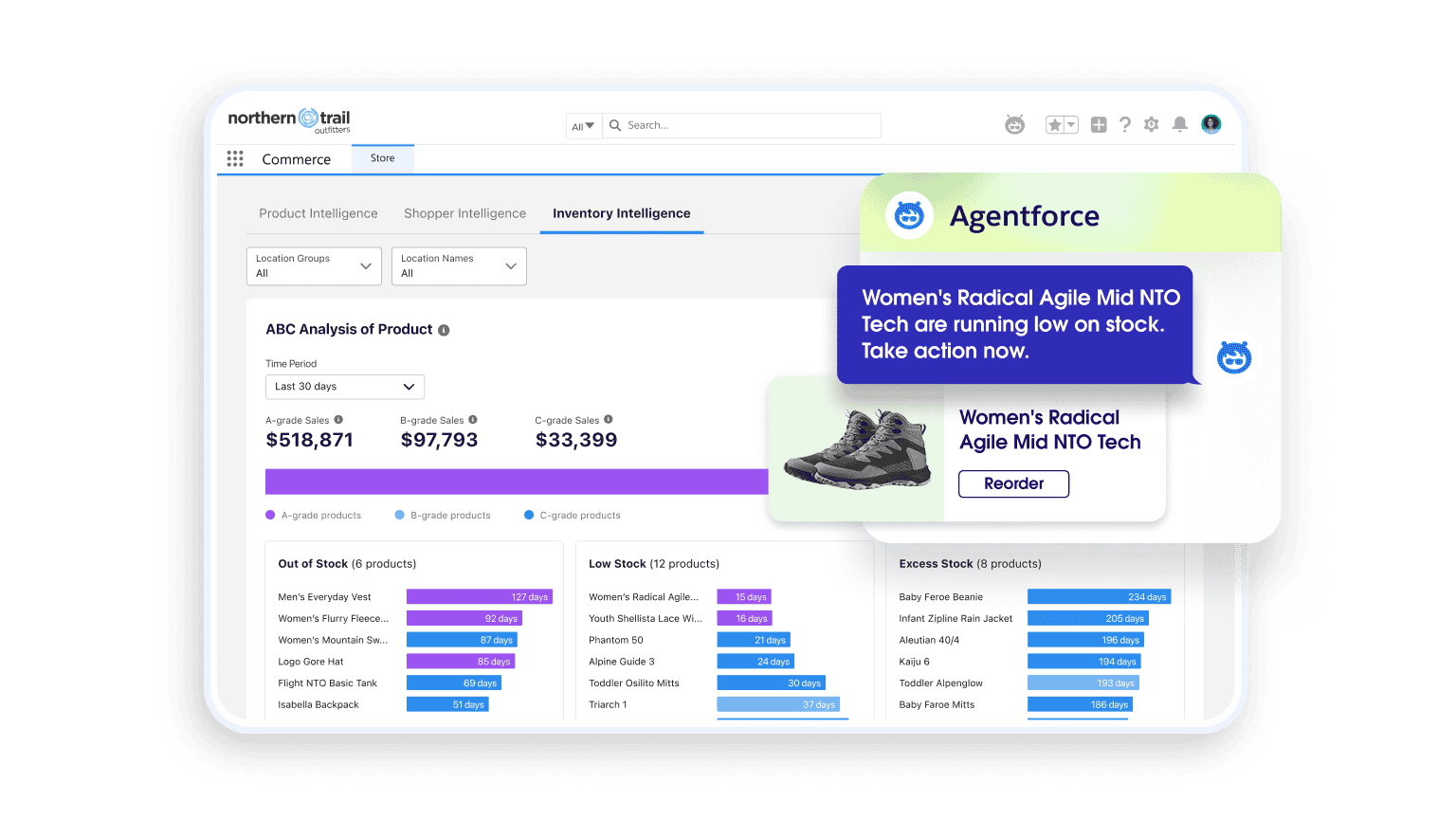This screenshot has width=1456, height=819.
Task: Open the Setup gear icon
Action: 1151,124
